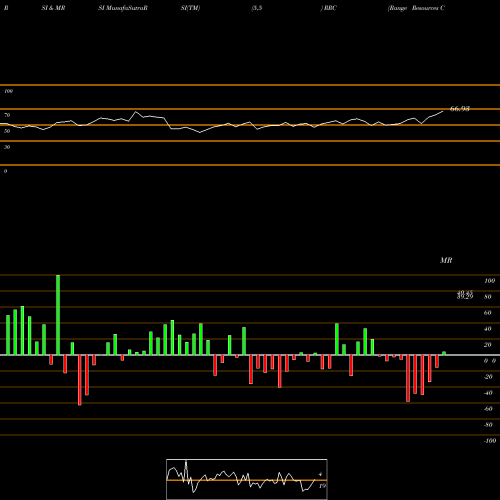Click the overlapping 40.45 MR value label
The width and height of the screenshot is (500, 500).
pos(465,293)
